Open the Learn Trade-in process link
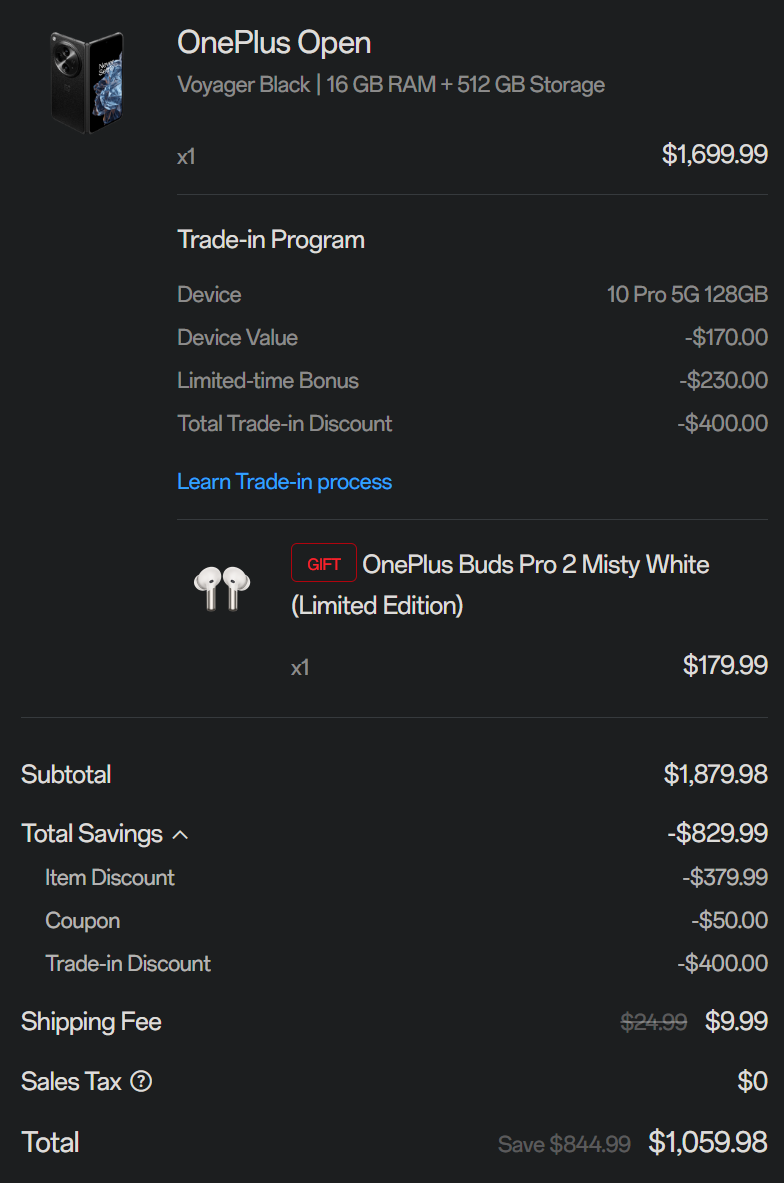The width and height of the screenshot is (784, 1183). (x=284, y=481)
